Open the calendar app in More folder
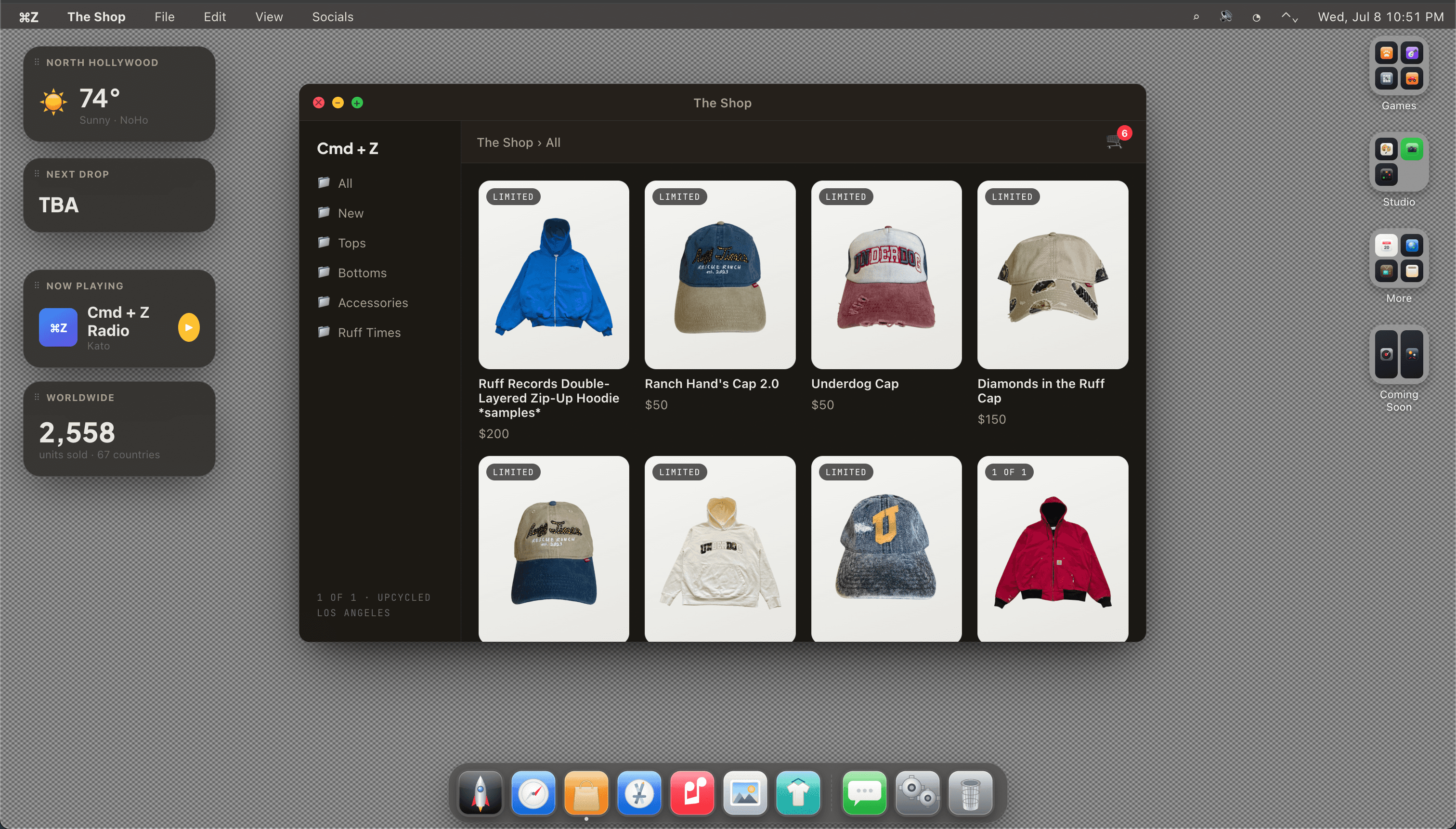The height and width of the screenshot is (829, 1456). coord(1386,246)
